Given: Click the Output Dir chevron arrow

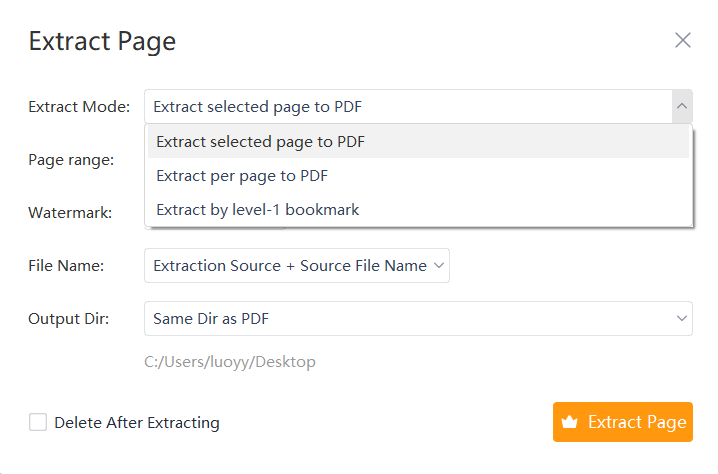Looking at the screenshot, I should (x=681, y=319).
